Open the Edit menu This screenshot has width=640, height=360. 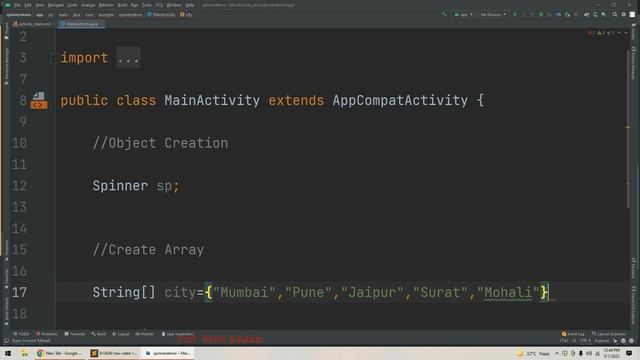coord(28,5)
